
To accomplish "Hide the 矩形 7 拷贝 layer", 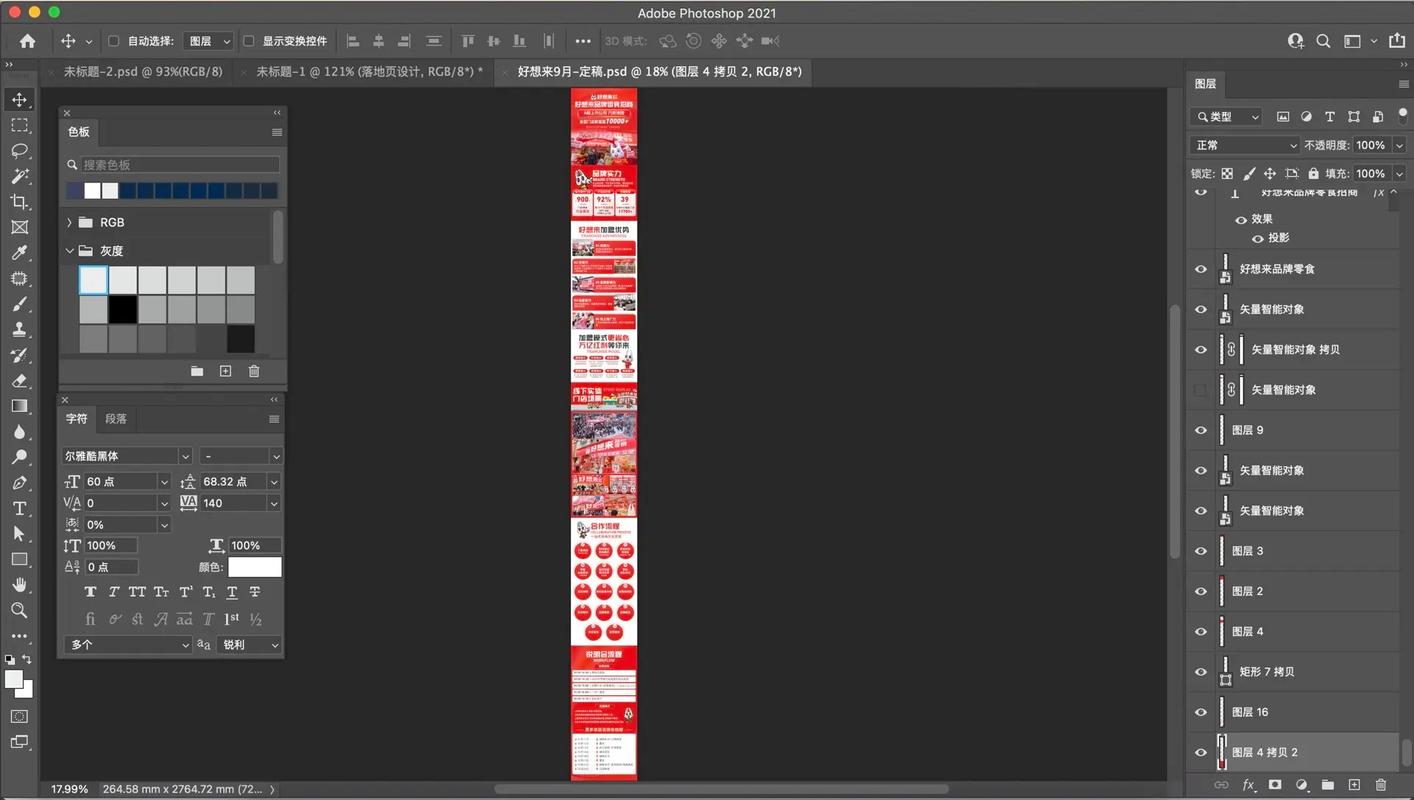I will pyautogui.click(x=1201, y=672).
